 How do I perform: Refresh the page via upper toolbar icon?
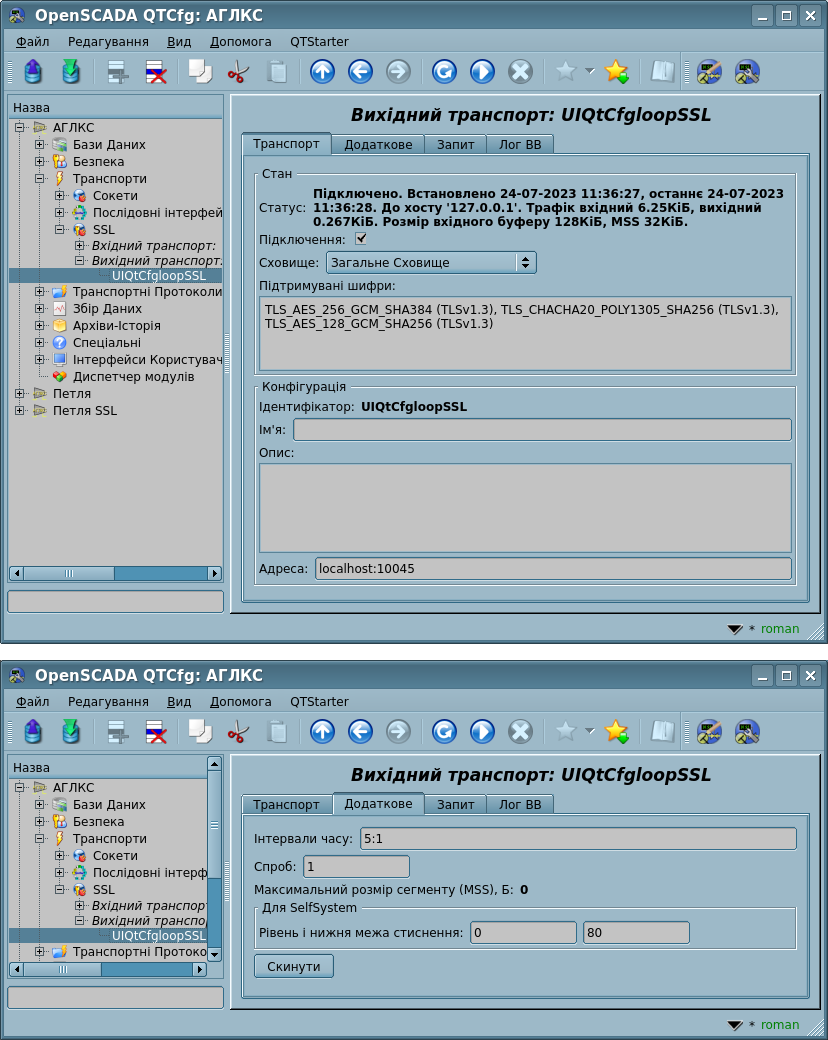point(444,72)
